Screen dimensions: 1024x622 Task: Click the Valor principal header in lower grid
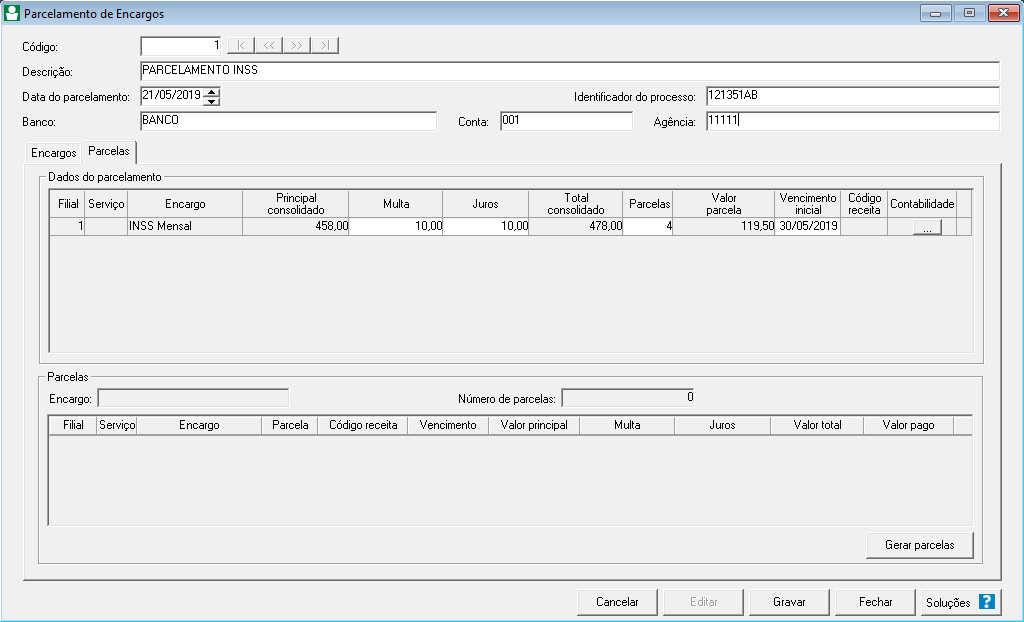(x=534, y=425)
